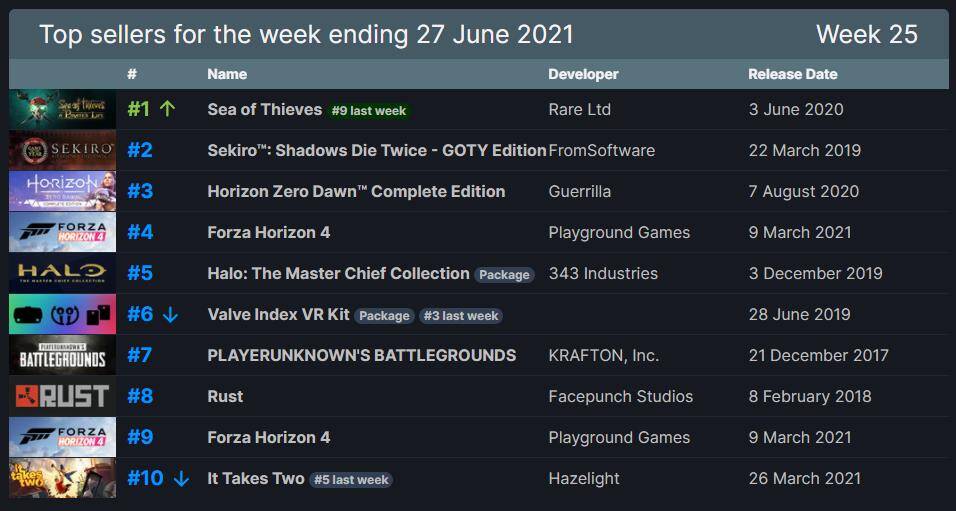956x511 pixels.
Task: Click the Hazelight developer name
Action: (x=586, y=478)
